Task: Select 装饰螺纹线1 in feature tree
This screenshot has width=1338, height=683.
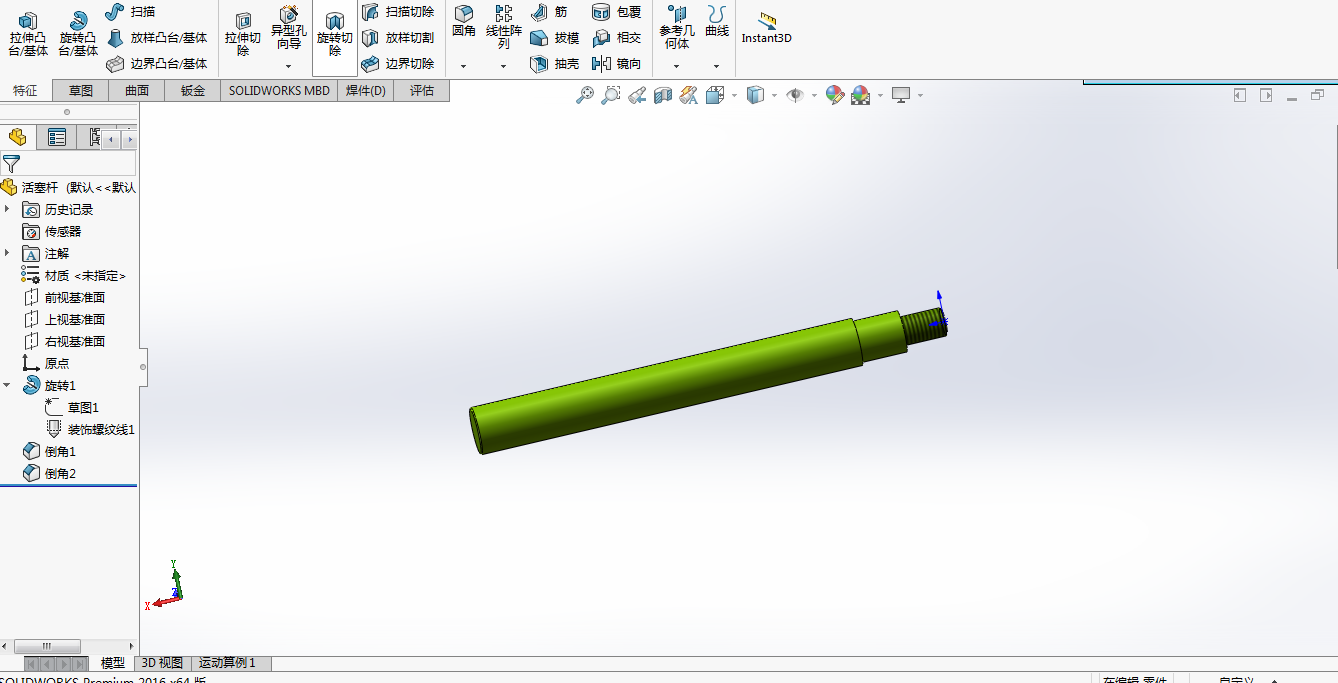Action: pos(90,429)
